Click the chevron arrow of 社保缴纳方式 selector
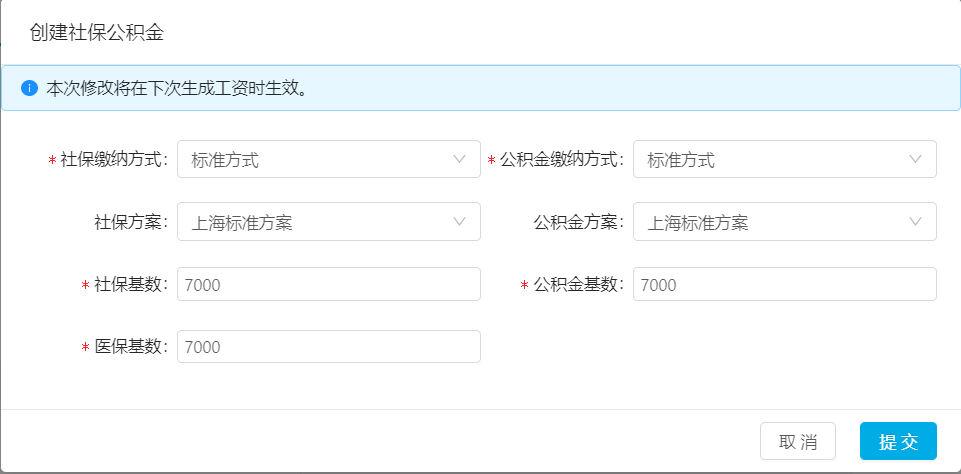 coord(460,159)
